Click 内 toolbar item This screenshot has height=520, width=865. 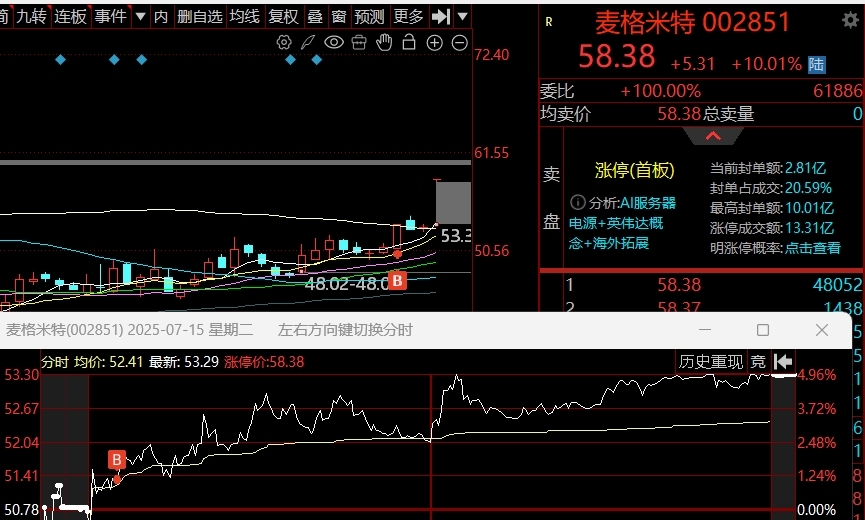click(x=161, y=17)
